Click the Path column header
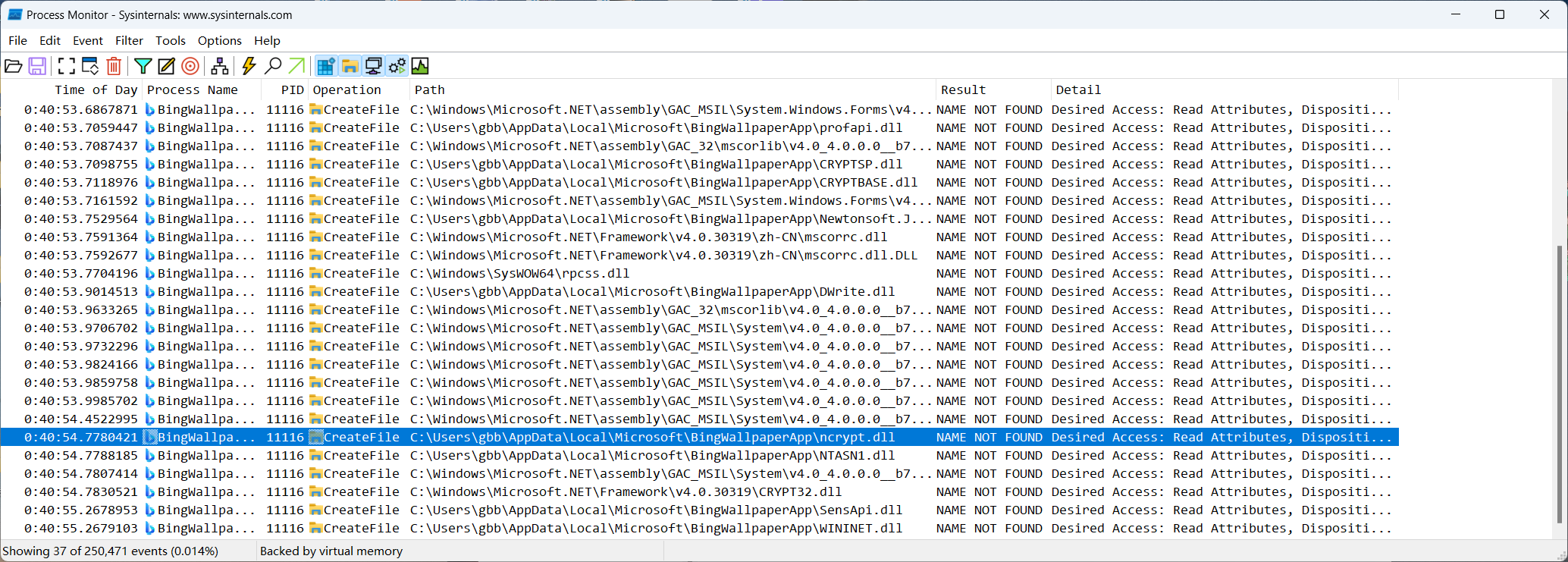 click(x=673, y=89)
